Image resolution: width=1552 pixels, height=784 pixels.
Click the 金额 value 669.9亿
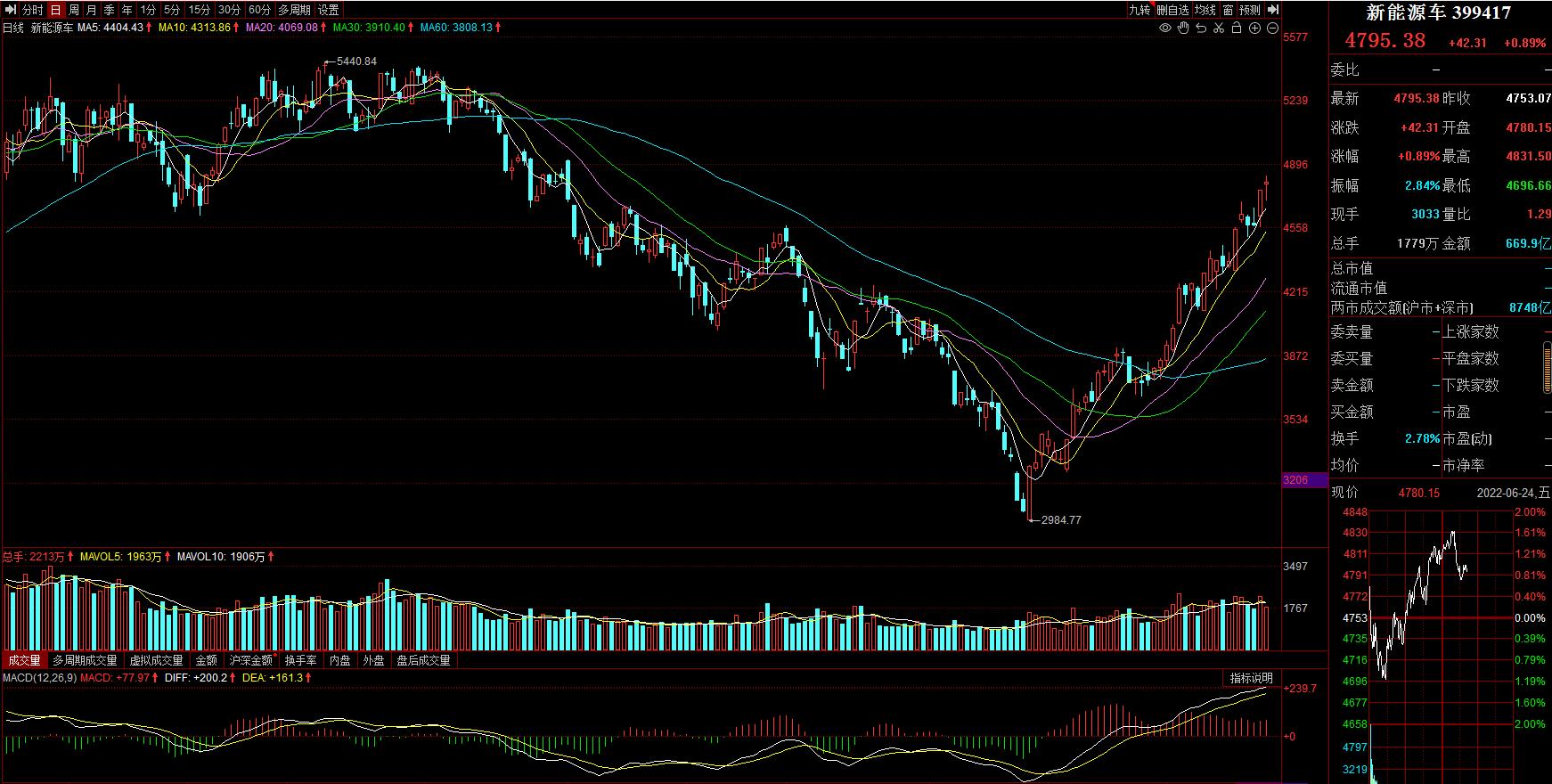click(1528, 243)
